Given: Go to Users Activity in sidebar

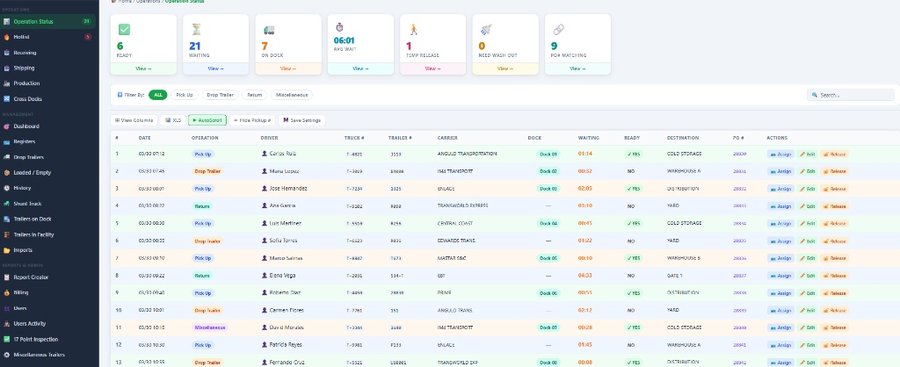Looking at the screenshot, I should (x=48, y=323).
